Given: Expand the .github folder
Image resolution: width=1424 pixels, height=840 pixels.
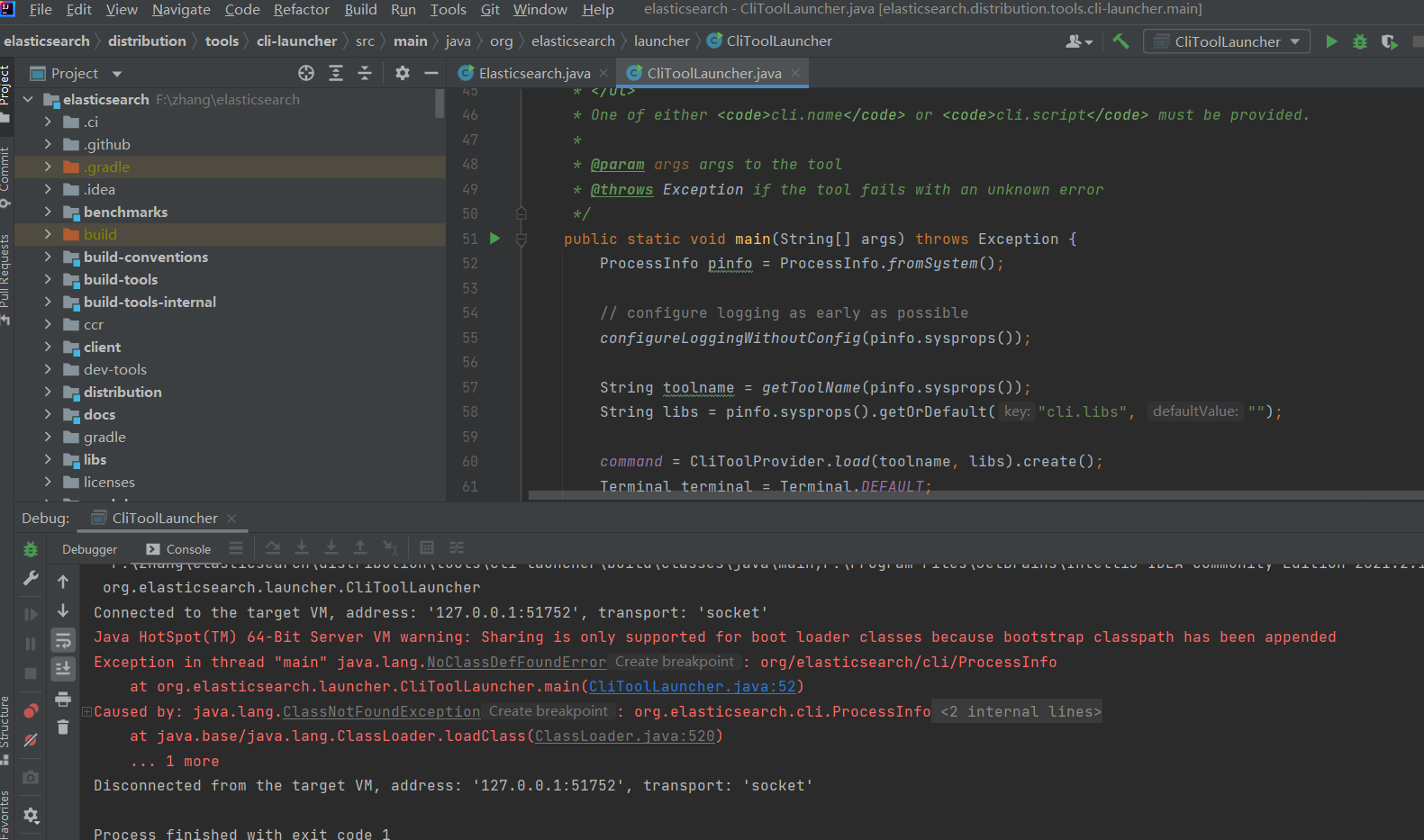Looking at the screenshot, I should 48,144.
